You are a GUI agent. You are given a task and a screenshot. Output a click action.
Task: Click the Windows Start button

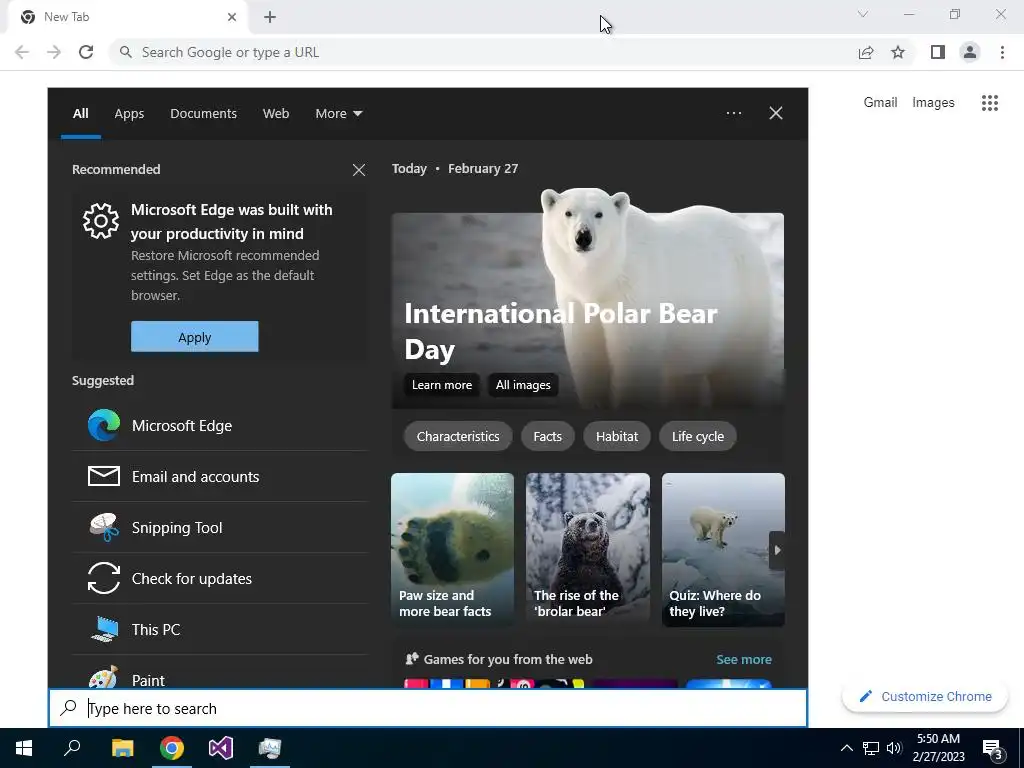click(x=24, y=748)
